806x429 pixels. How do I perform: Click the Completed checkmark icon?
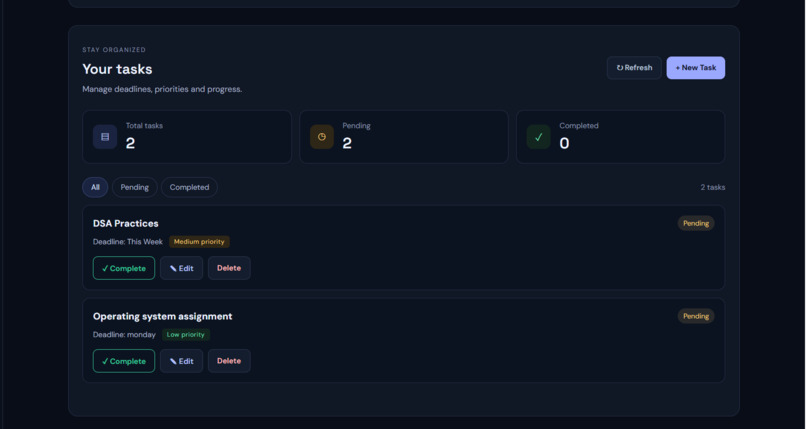539,137
